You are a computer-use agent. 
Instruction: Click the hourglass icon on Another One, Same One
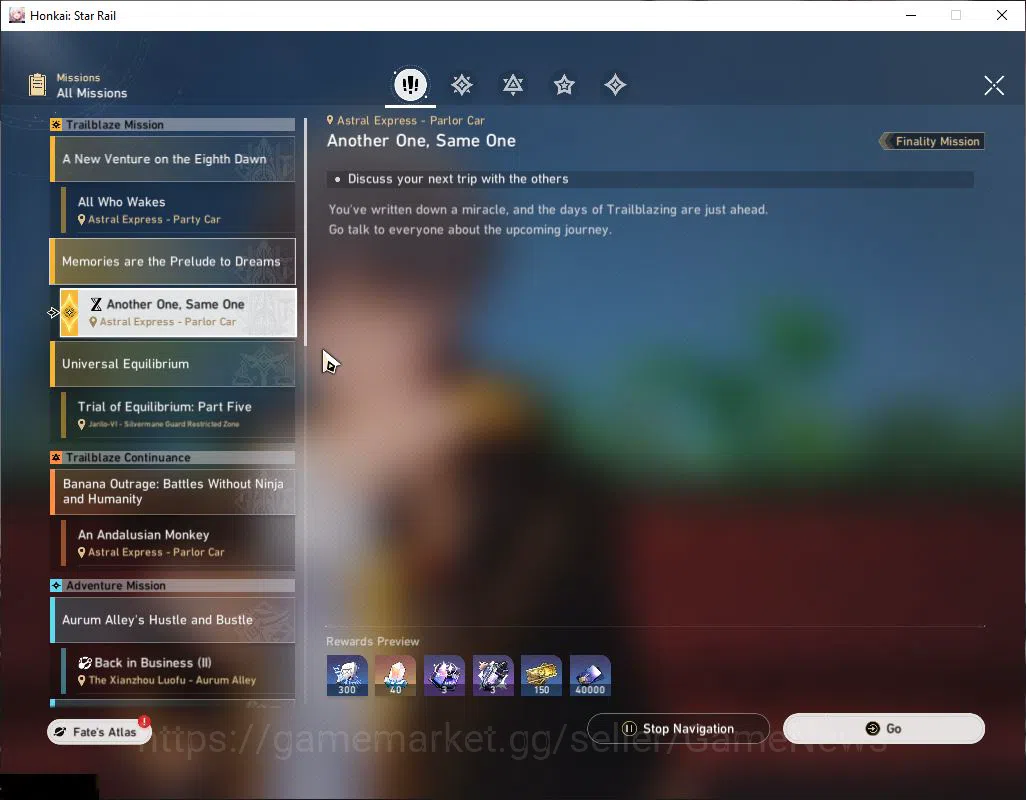point(96,304)
